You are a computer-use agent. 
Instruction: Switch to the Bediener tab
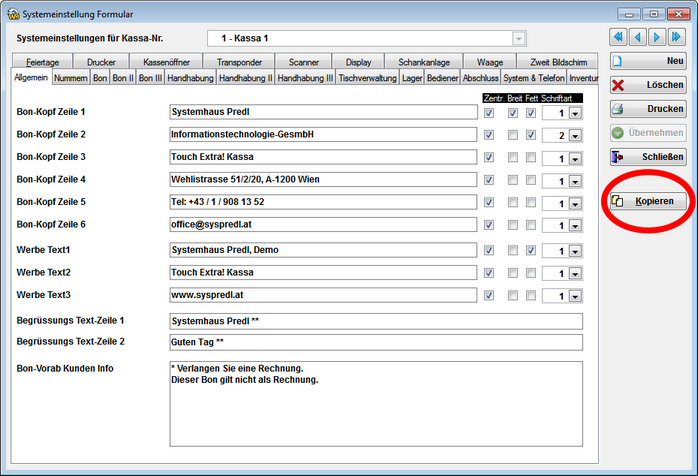tap(442, 78)
